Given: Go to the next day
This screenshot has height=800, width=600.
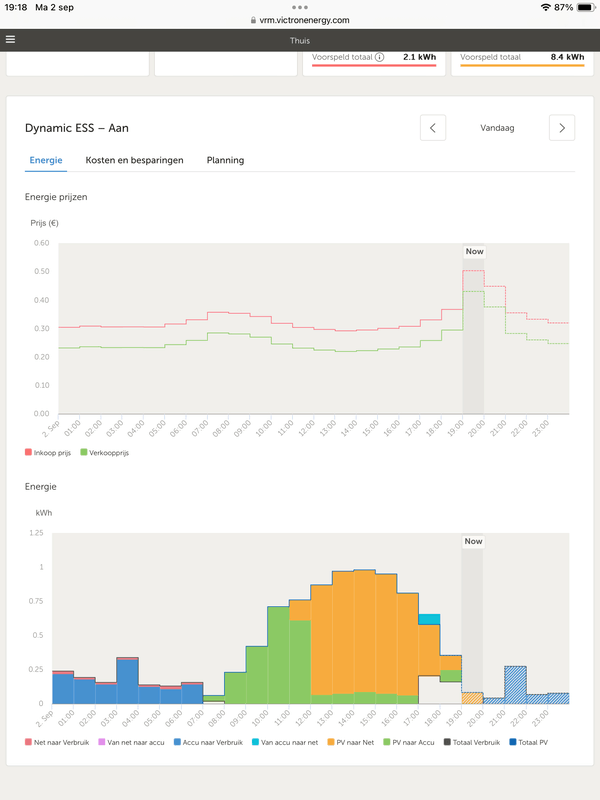Looking at the screenshot, I should point(562,128).
